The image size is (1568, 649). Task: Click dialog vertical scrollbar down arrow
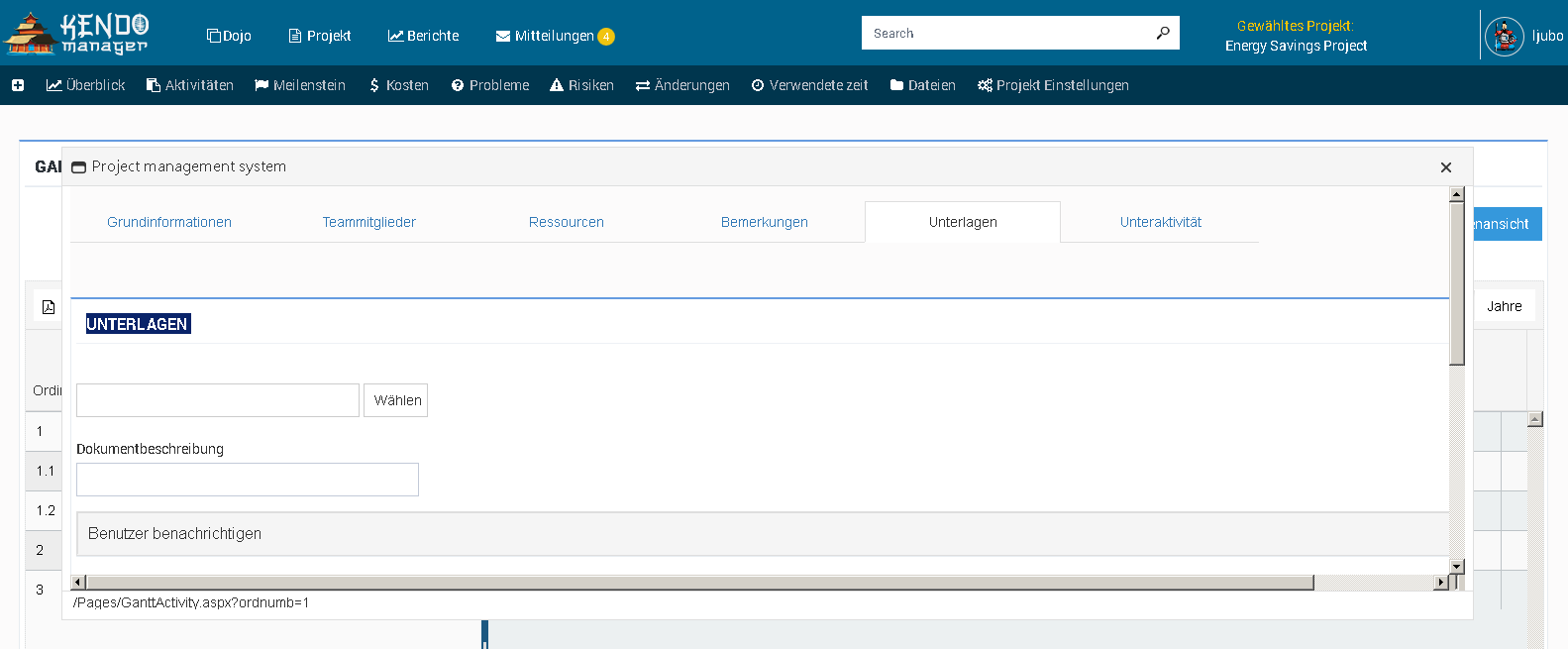(1457, 567)
